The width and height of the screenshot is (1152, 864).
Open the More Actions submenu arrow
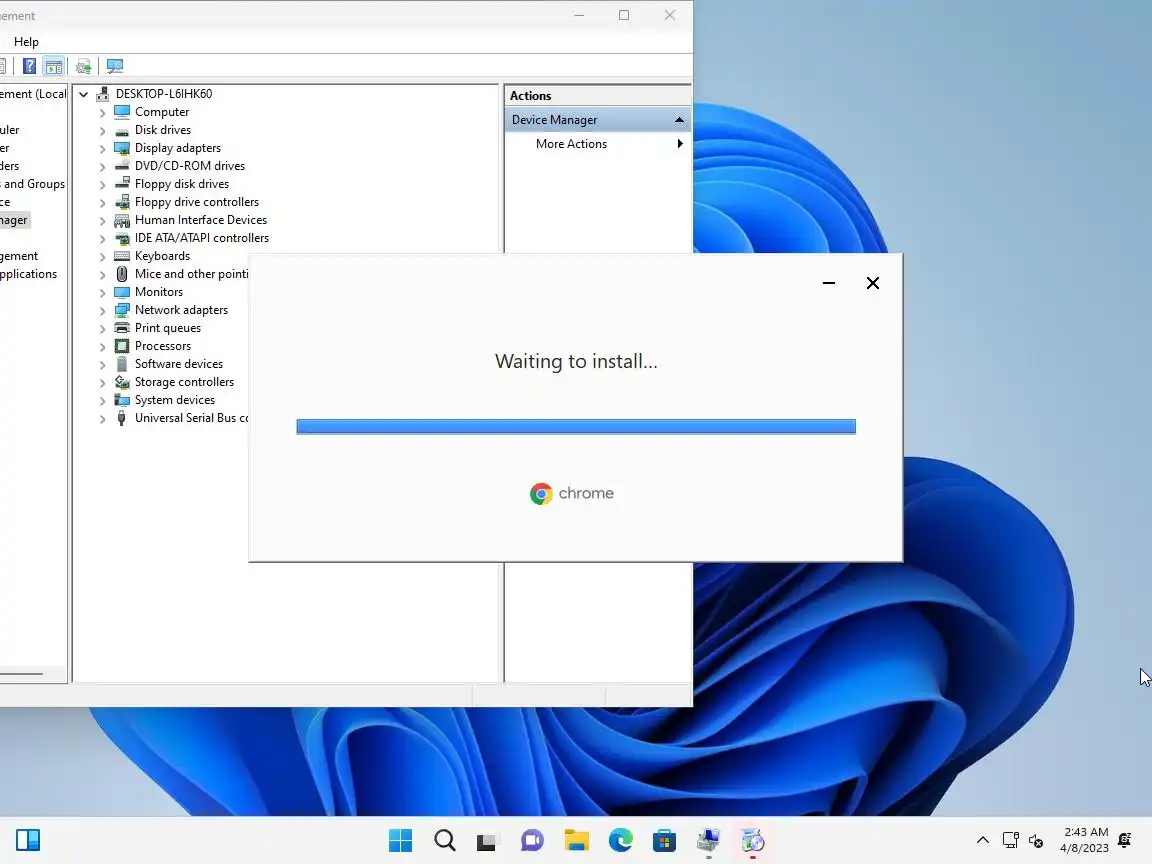(680, 144)
